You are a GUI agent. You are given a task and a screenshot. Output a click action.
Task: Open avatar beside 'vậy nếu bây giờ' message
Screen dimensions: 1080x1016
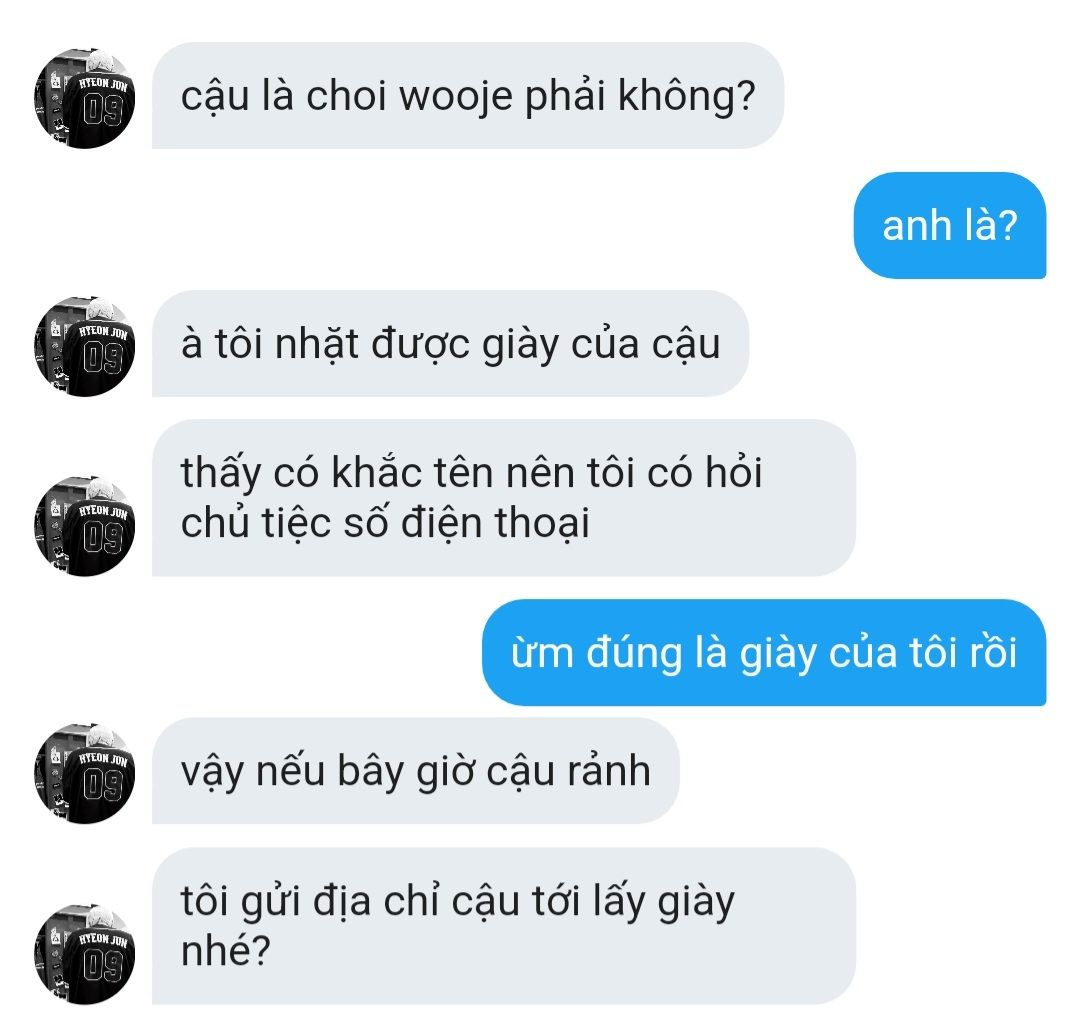(84, 774)
